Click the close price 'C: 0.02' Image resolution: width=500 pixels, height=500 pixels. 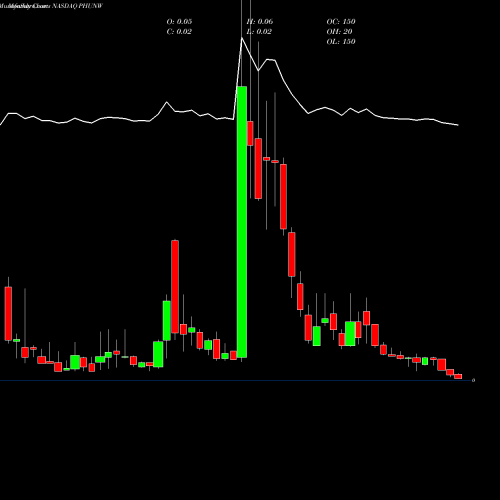coord(179,31)
